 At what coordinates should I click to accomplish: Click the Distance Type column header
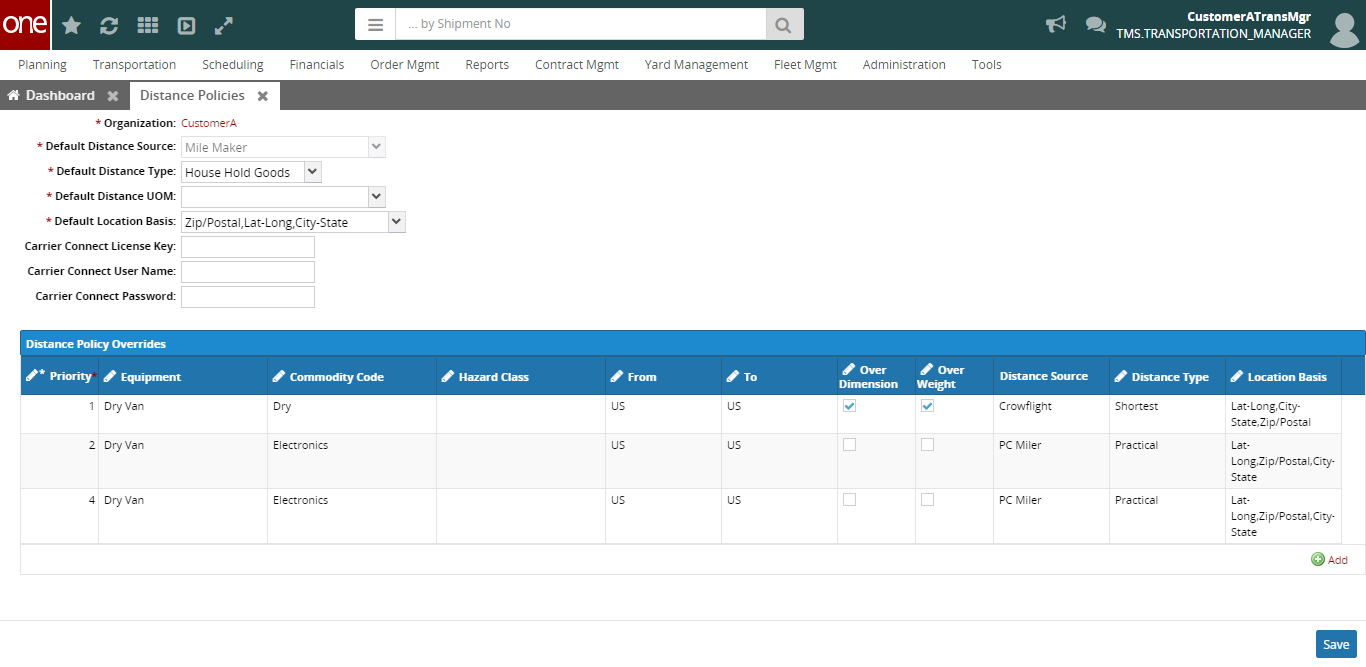[x=1167, y=376]
